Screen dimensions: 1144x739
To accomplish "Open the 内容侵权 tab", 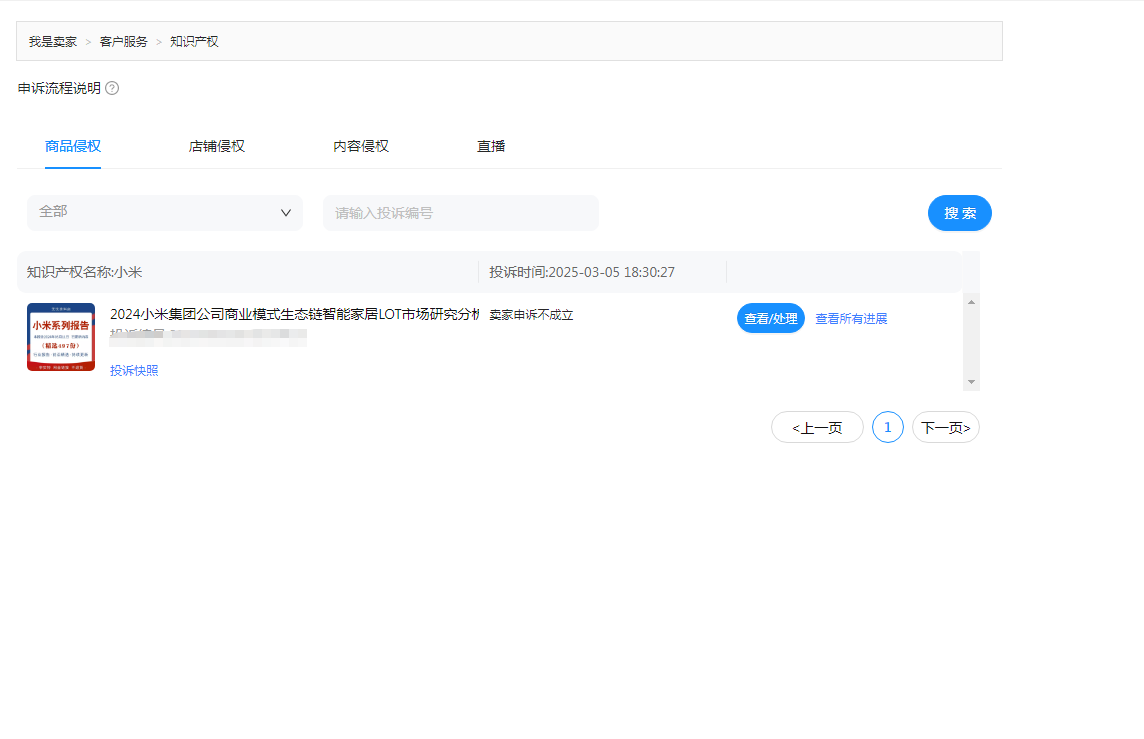I will click(361, 147).
